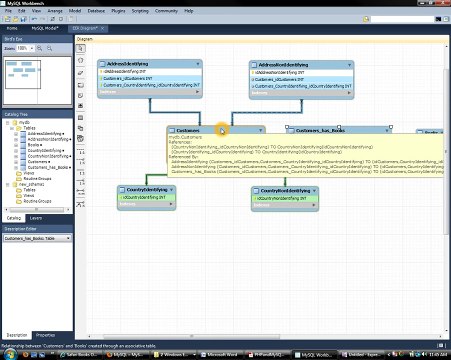Select the eraser tool
This screenshot has height=360, width=451.
(x=81, y=73)
